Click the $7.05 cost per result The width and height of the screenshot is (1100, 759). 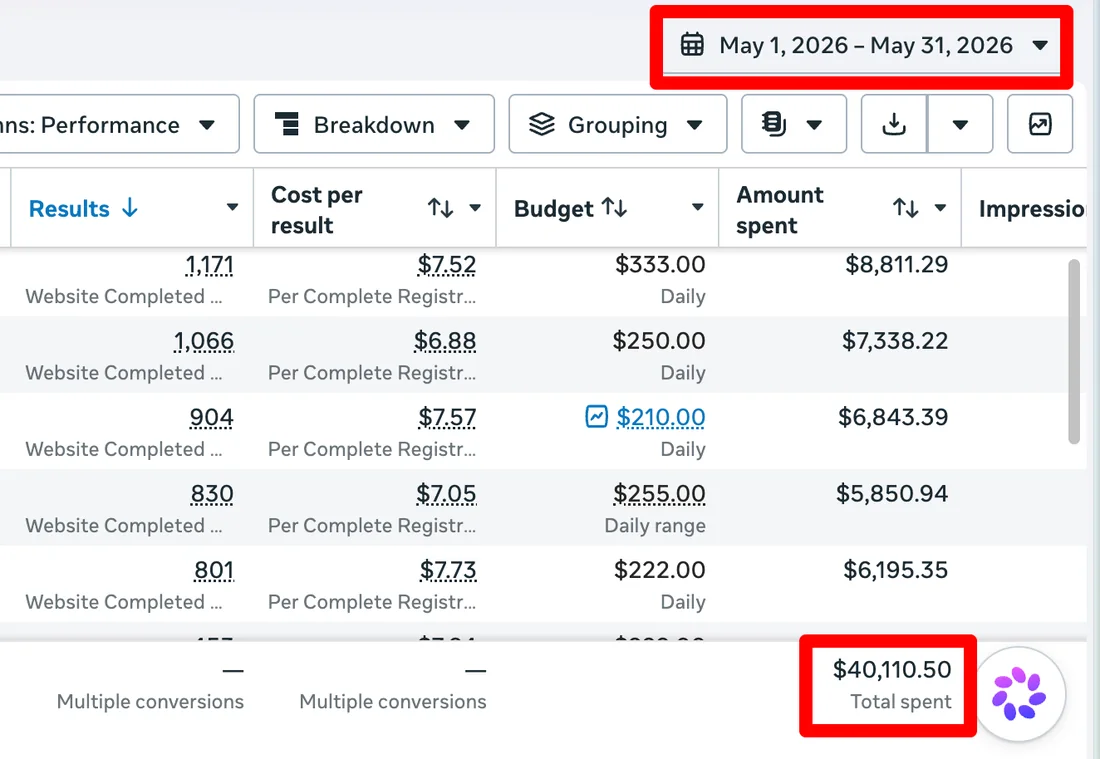tap(446, 495)
